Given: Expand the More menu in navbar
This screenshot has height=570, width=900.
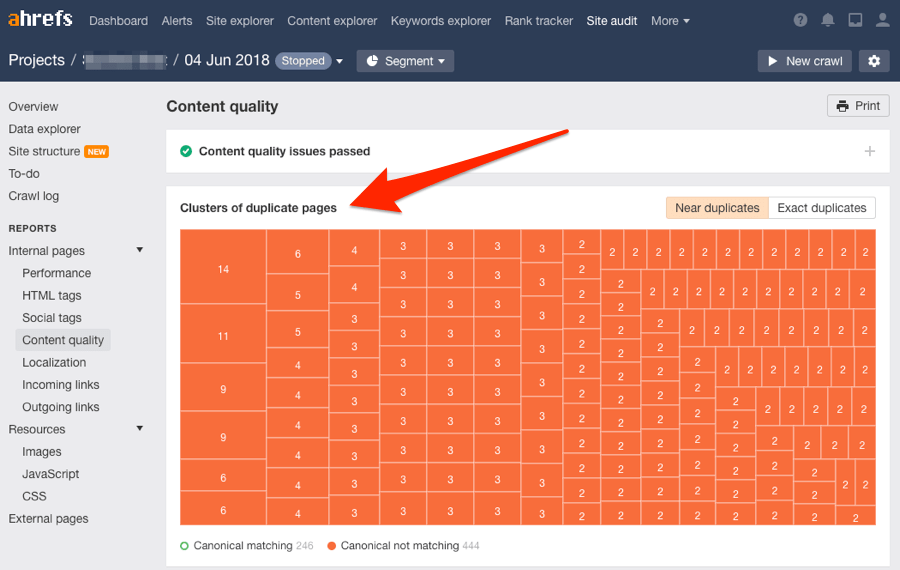Looking at the screenshot, I should (670, 20).
